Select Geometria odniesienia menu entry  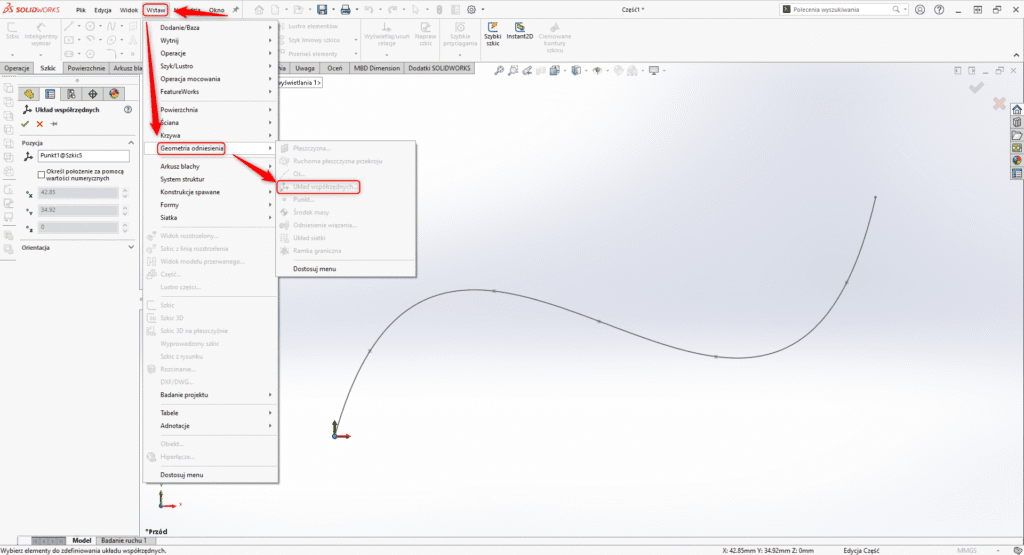pos(192,148)
